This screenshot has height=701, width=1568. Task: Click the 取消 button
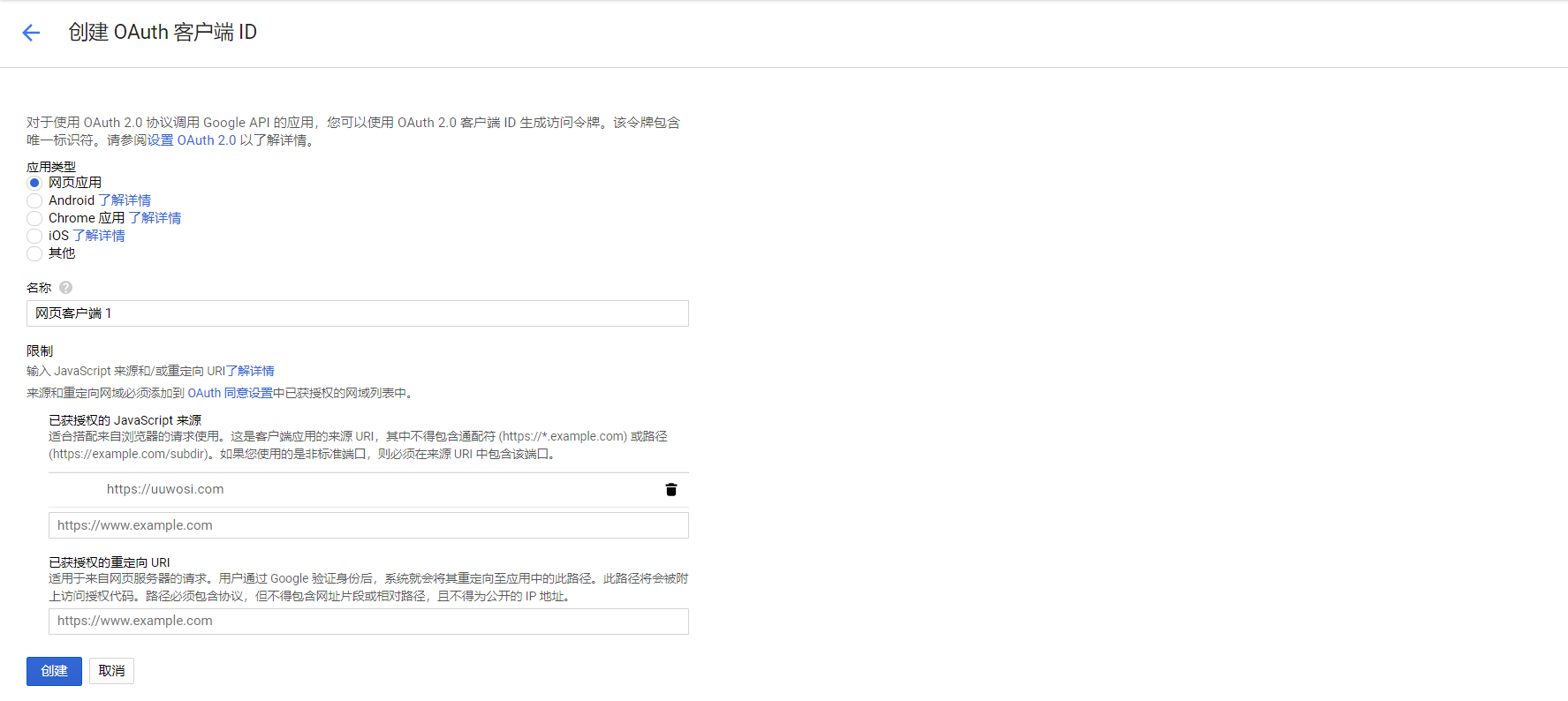111,671
